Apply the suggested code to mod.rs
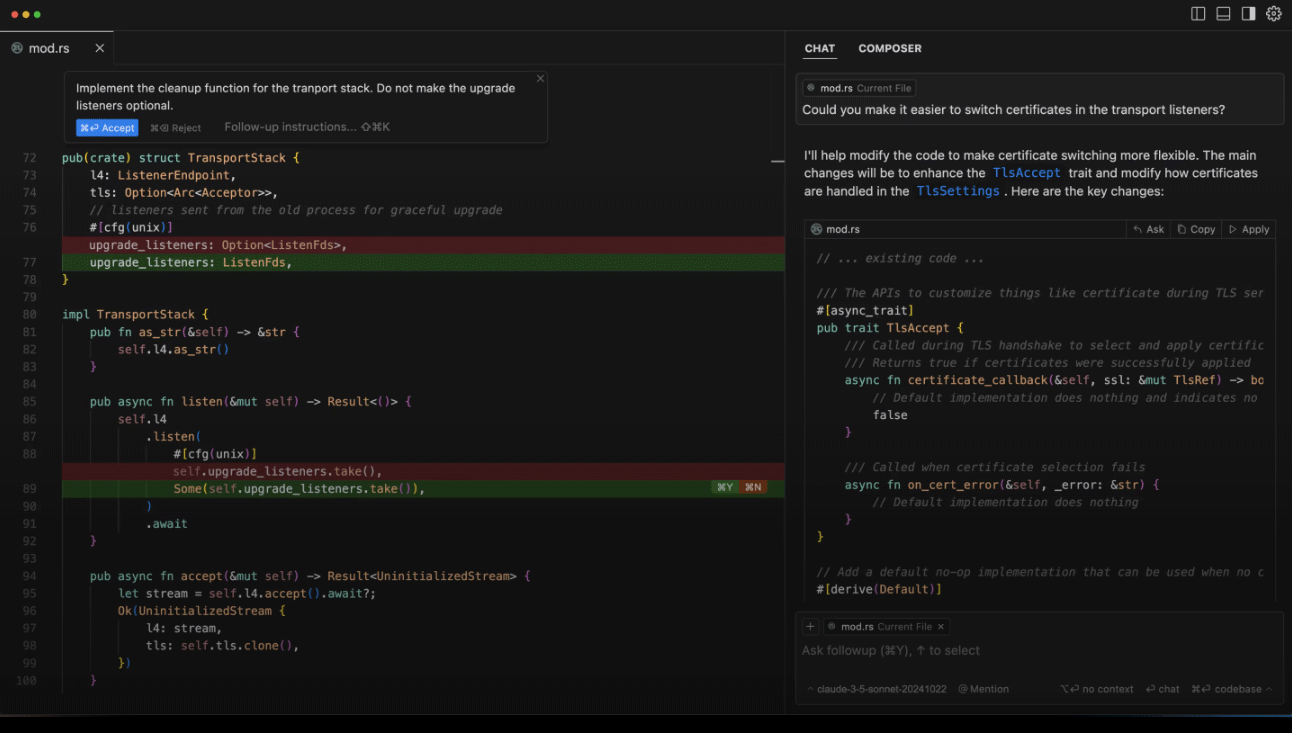The image size is (1292, 733). pos(1249,229)
